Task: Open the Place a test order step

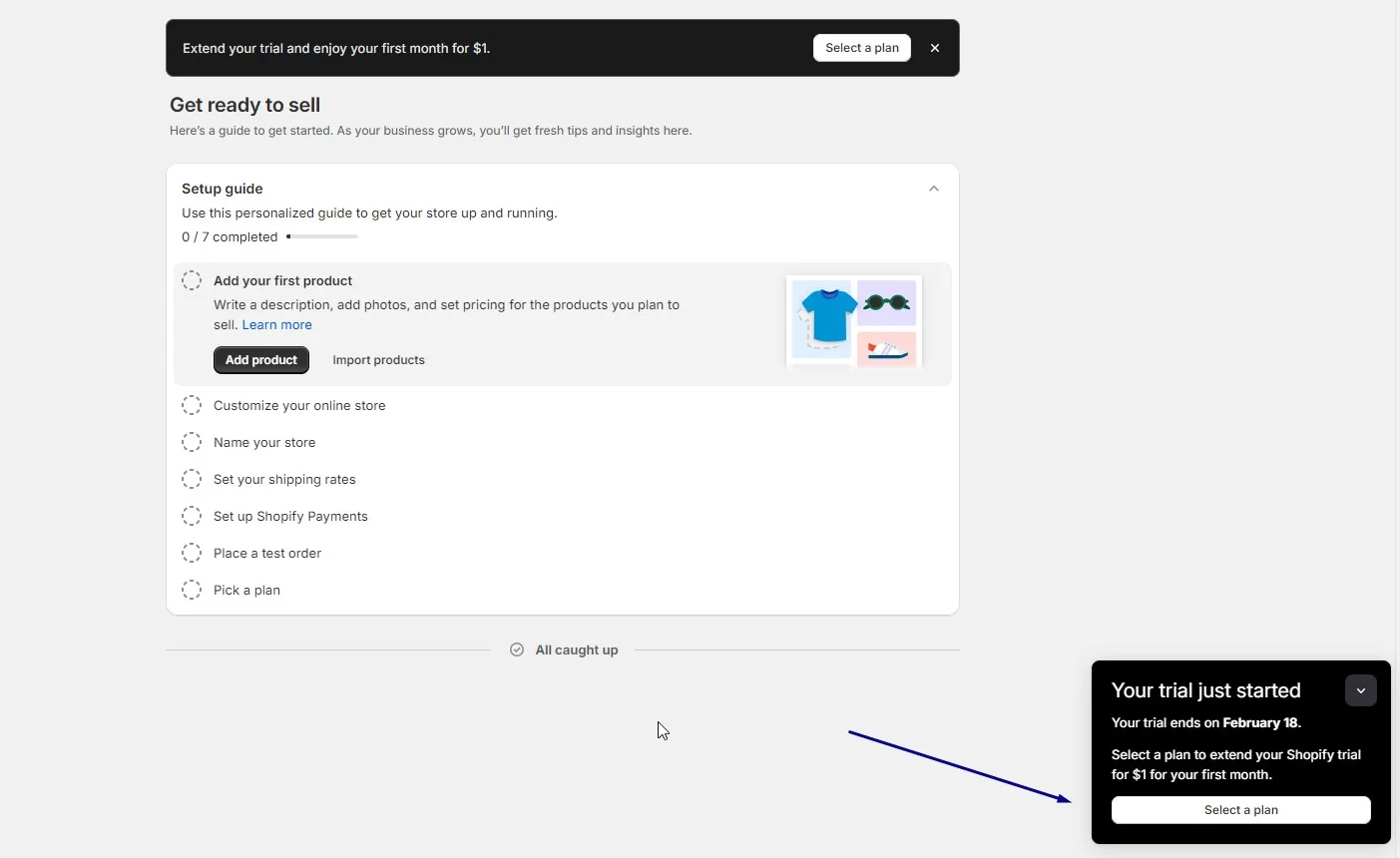Action: coord(267,554)
